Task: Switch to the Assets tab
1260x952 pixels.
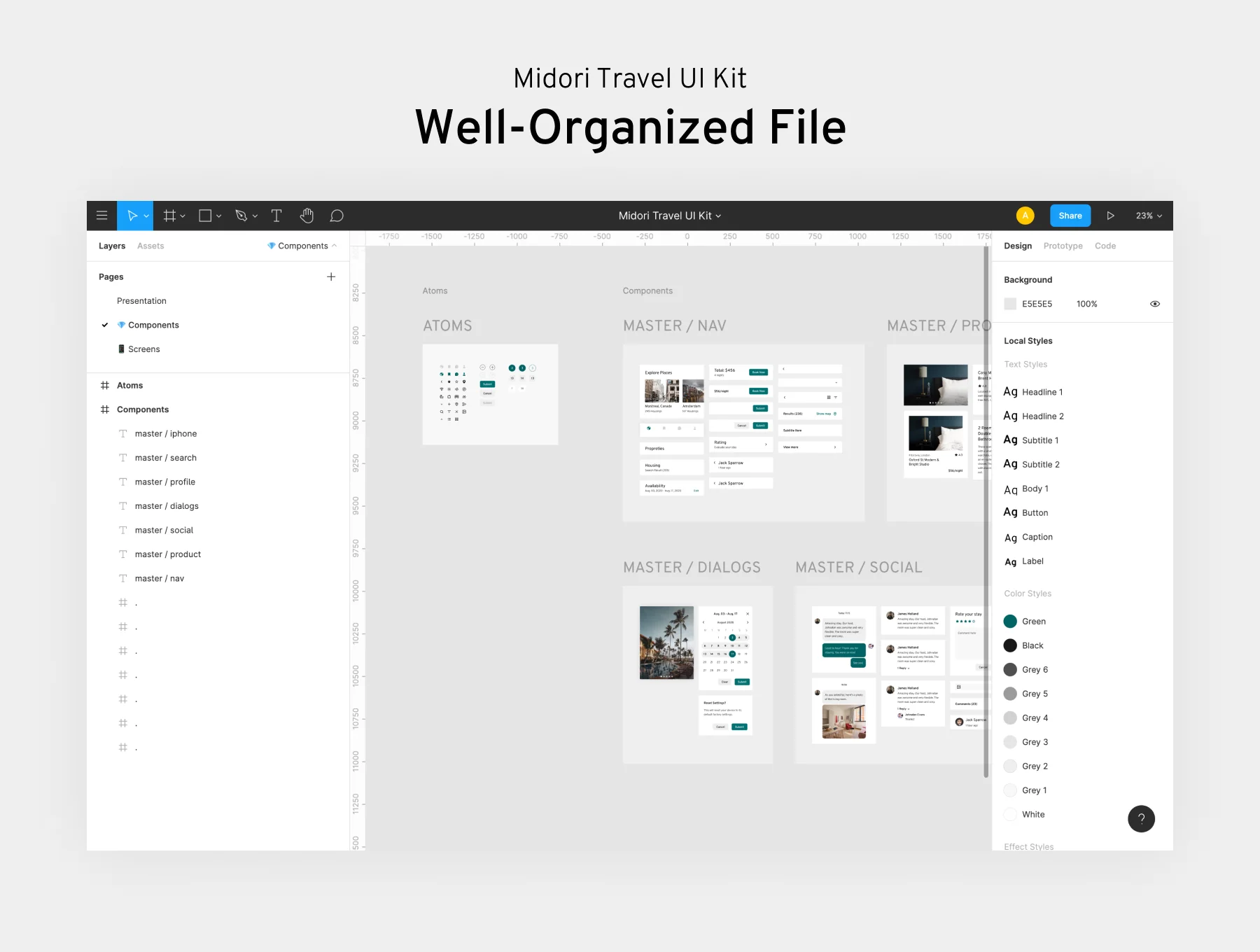Action: (150, 246)
